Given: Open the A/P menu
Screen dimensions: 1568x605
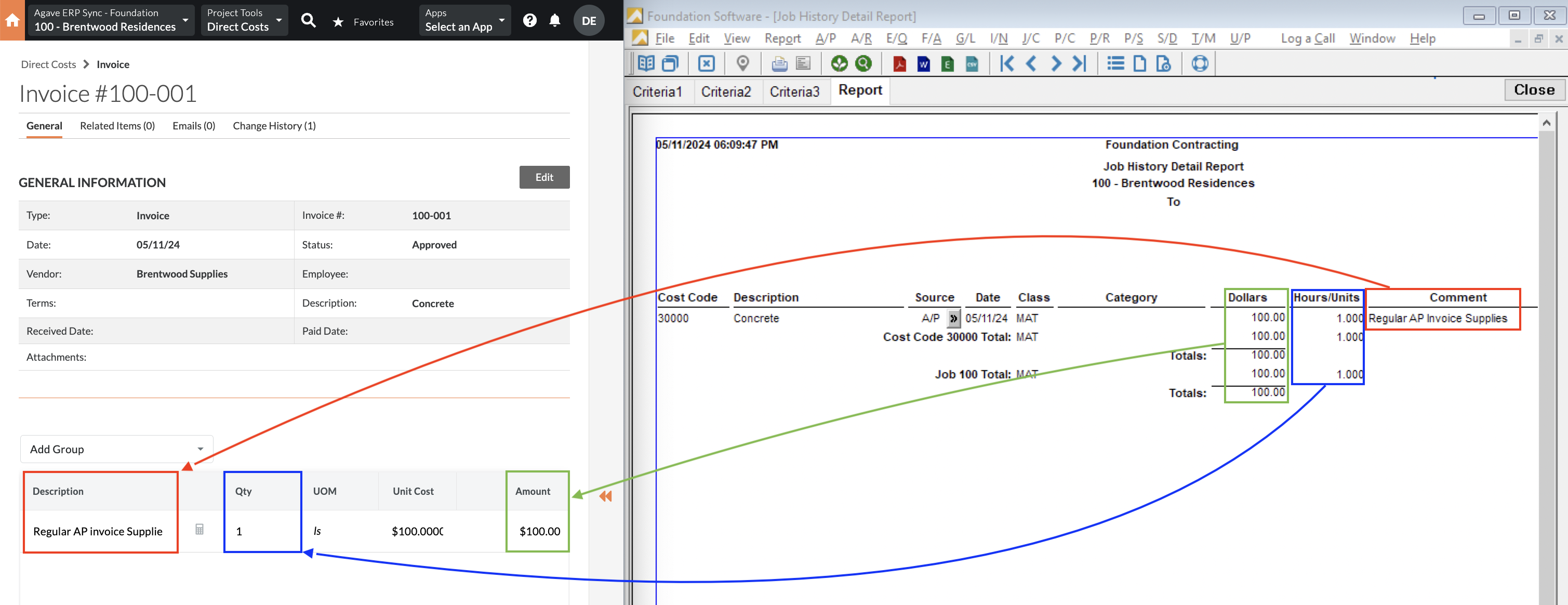Looking at the screenshot, I should 826,38.
